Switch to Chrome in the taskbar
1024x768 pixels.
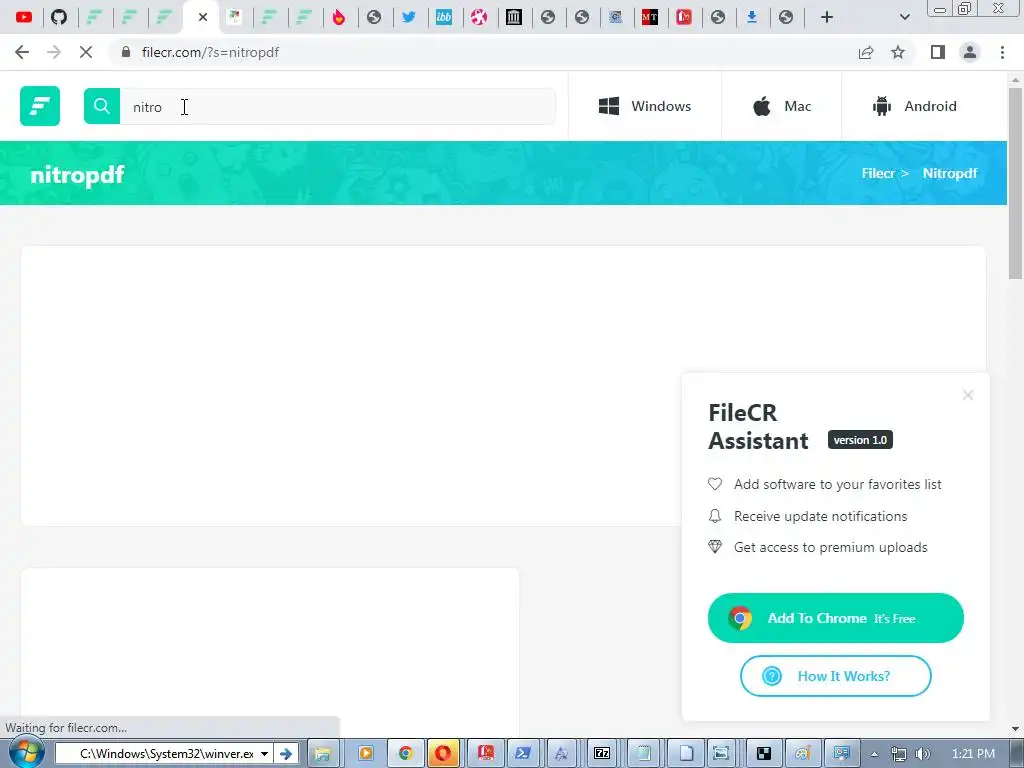point(406,754)
